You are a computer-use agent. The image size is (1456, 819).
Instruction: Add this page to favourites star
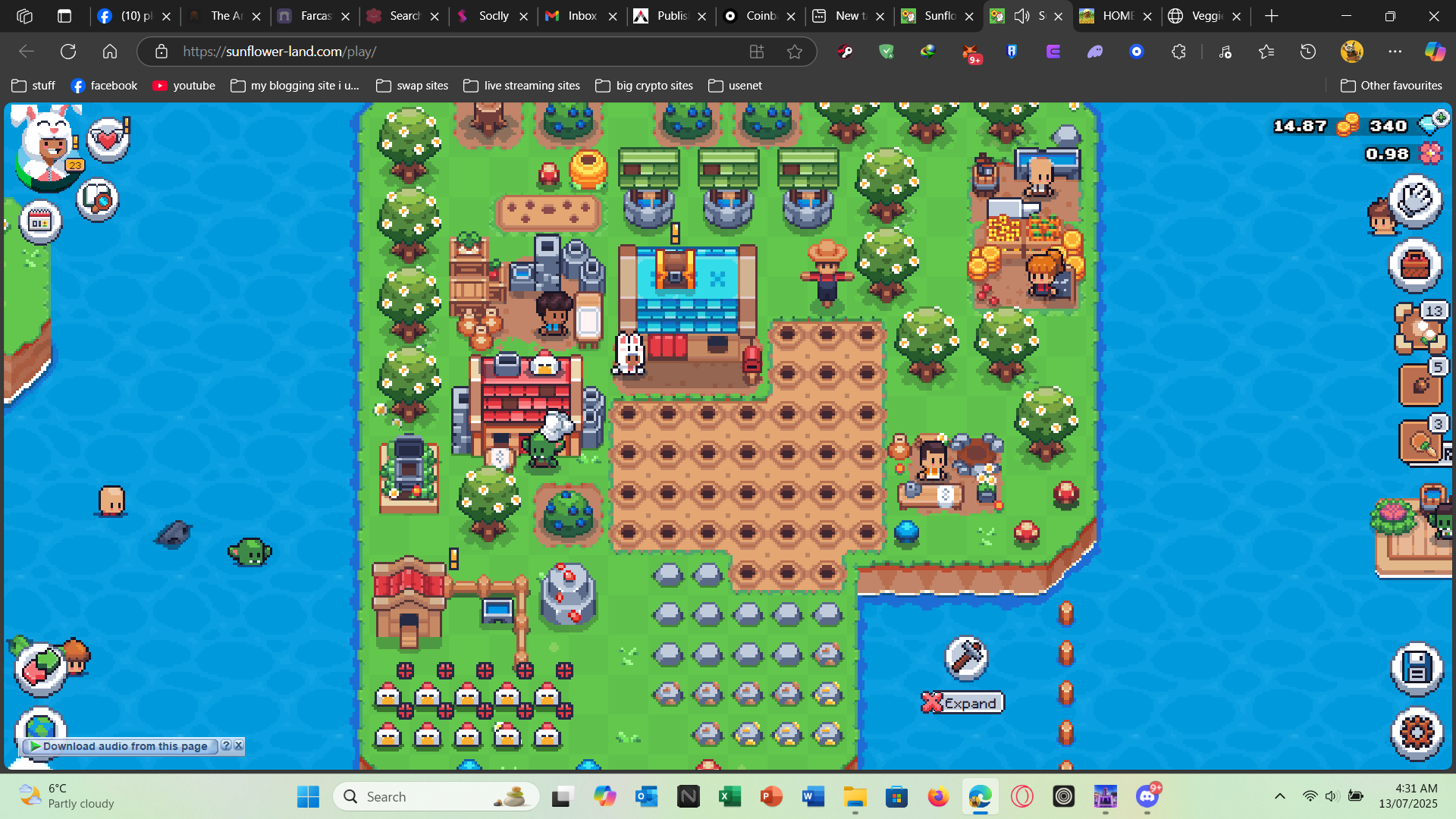tap(794, 52)
